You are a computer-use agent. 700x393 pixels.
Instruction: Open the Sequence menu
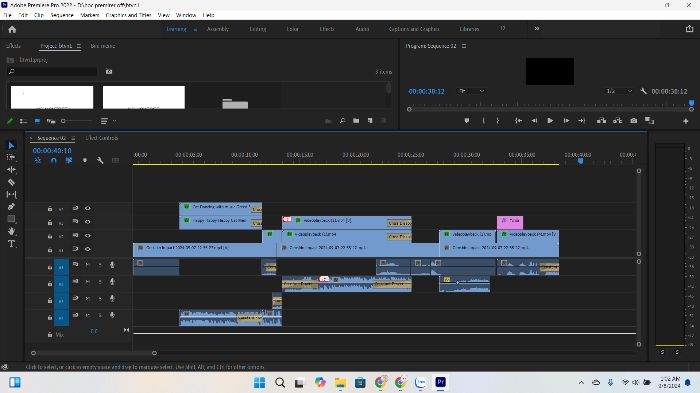click(x=62, y=15)
